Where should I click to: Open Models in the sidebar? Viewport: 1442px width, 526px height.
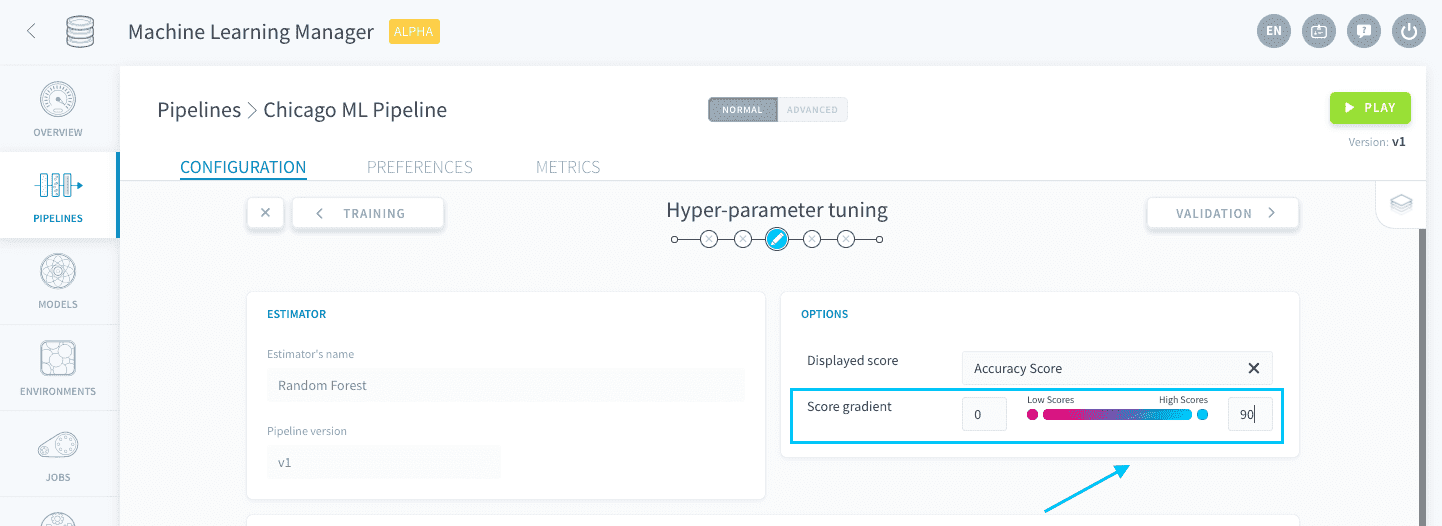58,282
